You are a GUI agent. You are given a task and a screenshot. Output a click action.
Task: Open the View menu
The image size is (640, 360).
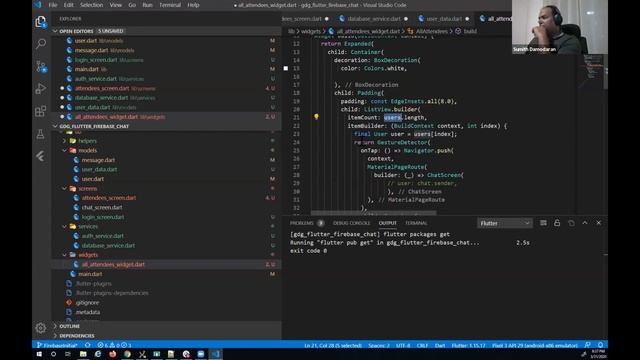pyautogui.click(x=116, y=5)
